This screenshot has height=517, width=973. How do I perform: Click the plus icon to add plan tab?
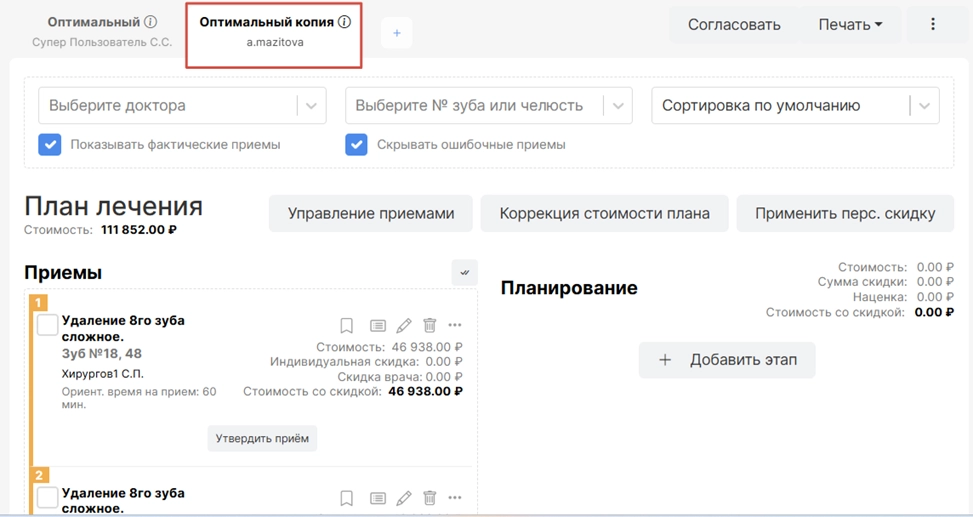(x=396, y=33)
